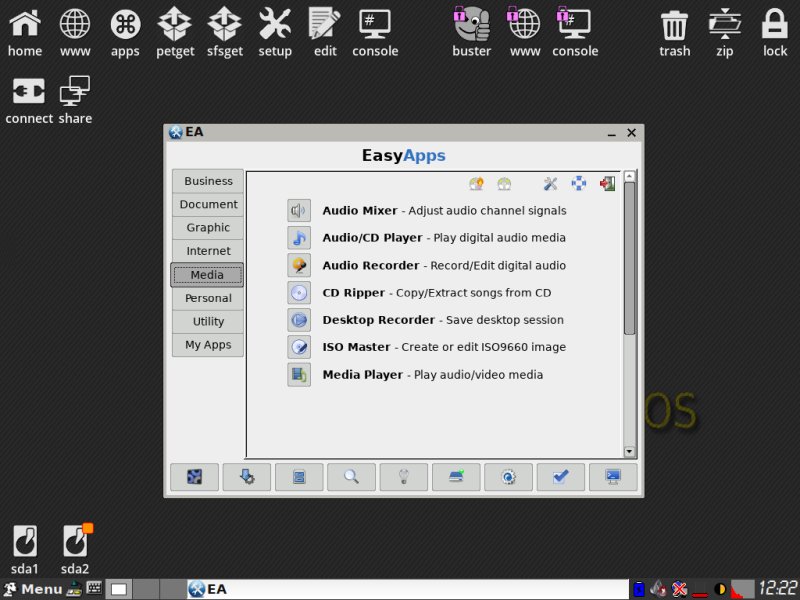Click the blue checkmark button in EasyApps toolbar
This screenshot has height=600, width=800.
tap(561, 477)
